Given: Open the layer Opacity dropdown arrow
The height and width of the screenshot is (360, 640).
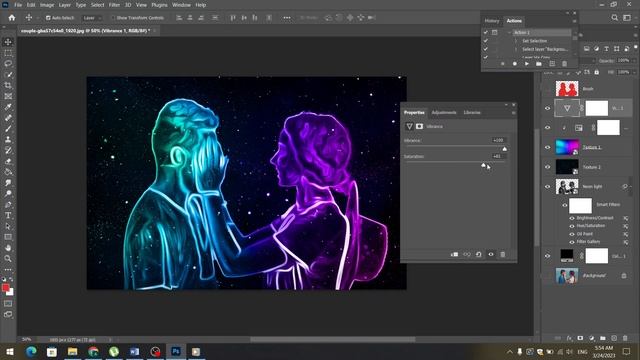Looking at the screenshot, I should point(634,60).
